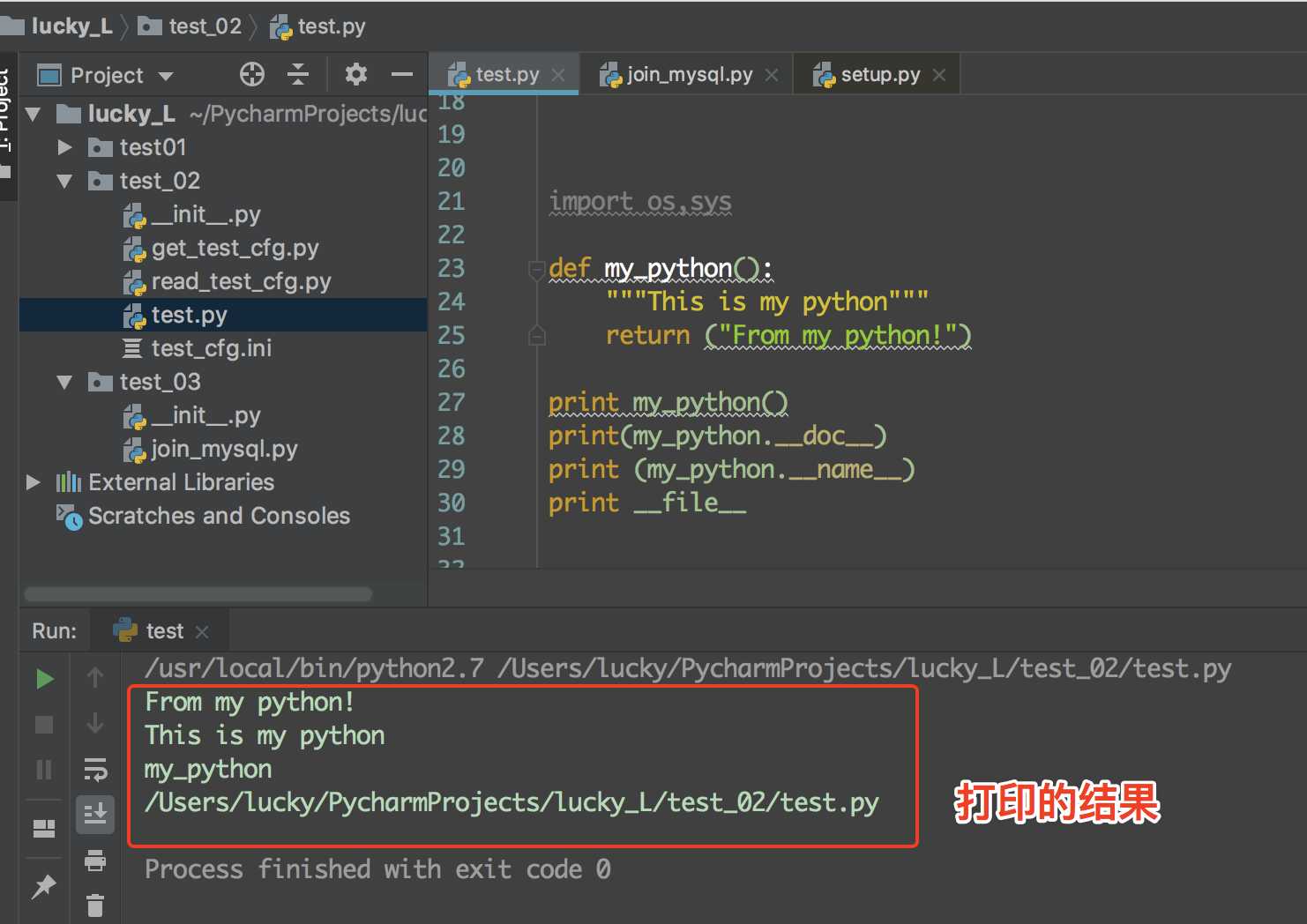Click the Pause output icon
Viewport: 1307px width, 924px height.
[x=44, y=770]
